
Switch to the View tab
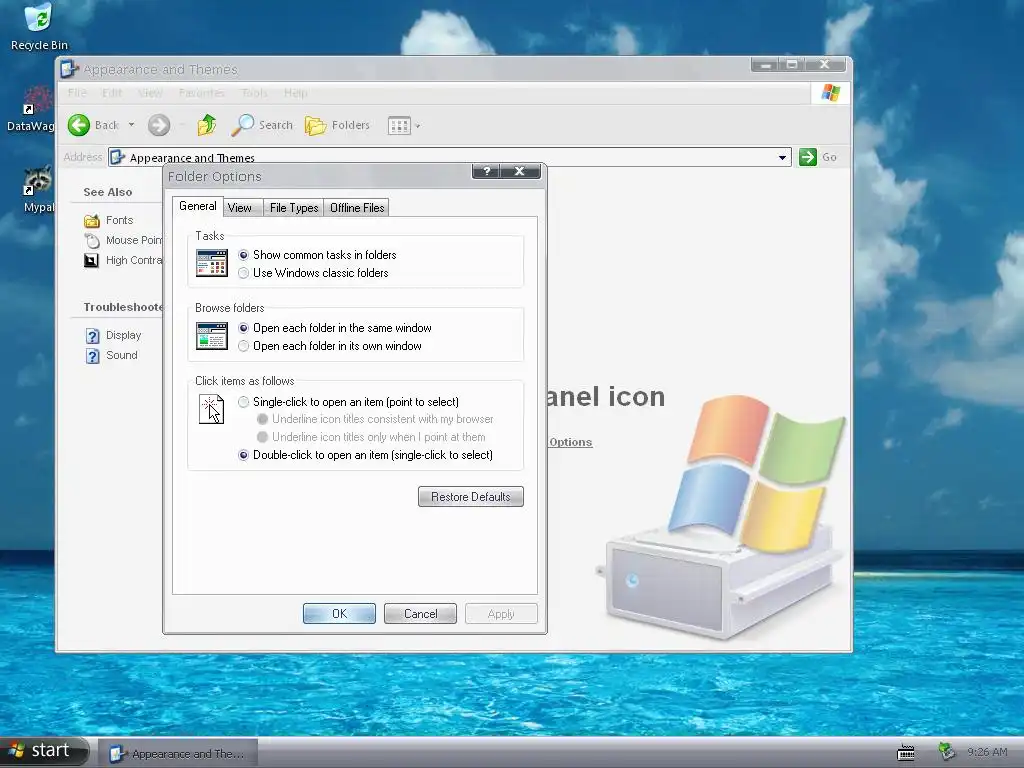point(240,208)
